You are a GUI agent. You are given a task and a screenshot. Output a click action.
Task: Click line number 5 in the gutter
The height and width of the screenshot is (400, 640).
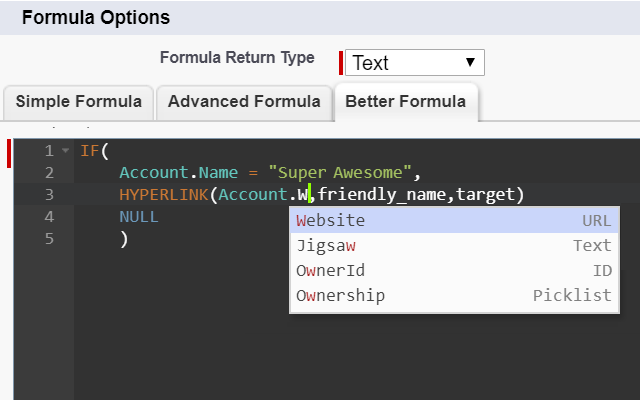click(49, 239)
